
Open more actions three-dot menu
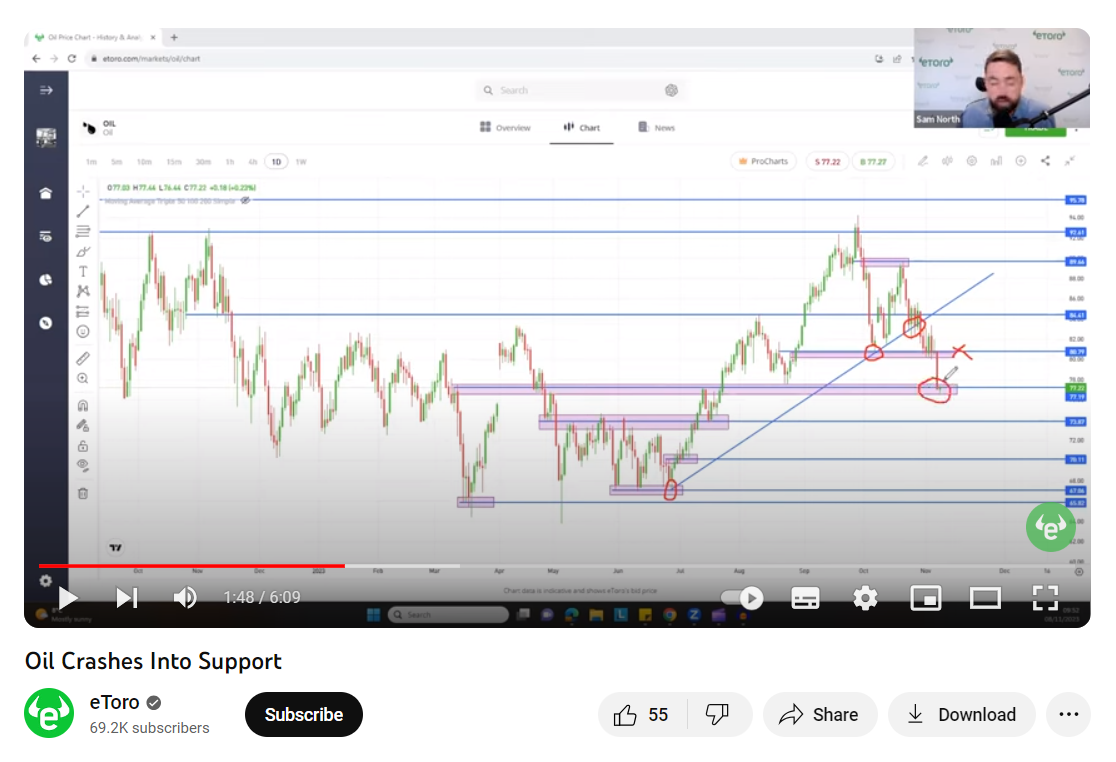coord(1068,714)
